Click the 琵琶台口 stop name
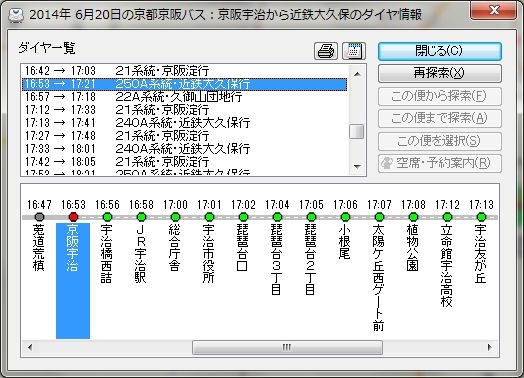The height and width of the screenshot is (378, 524). [243, 248]
